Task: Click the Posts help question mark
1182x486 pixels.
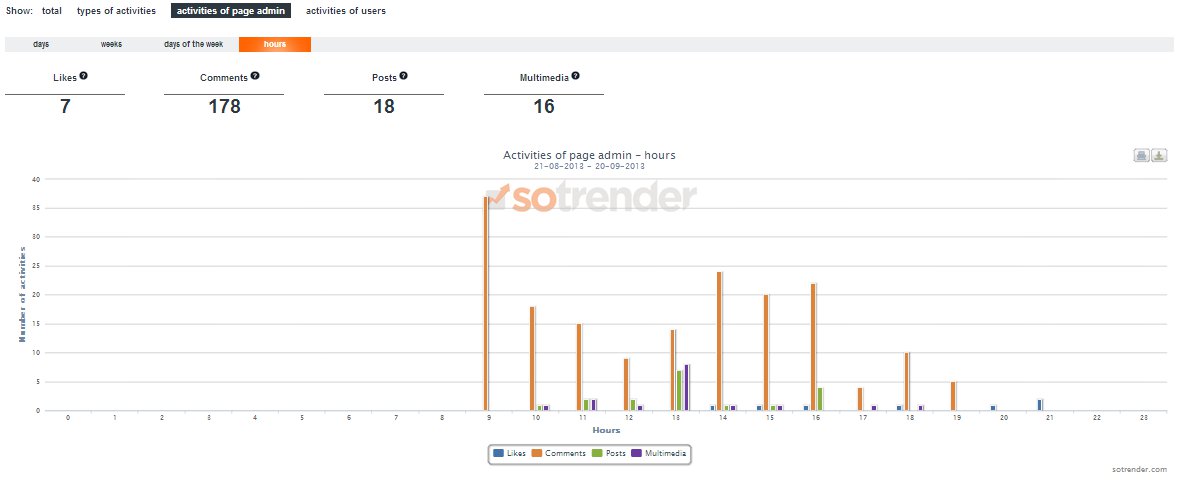Action: [x=403, y=76]
